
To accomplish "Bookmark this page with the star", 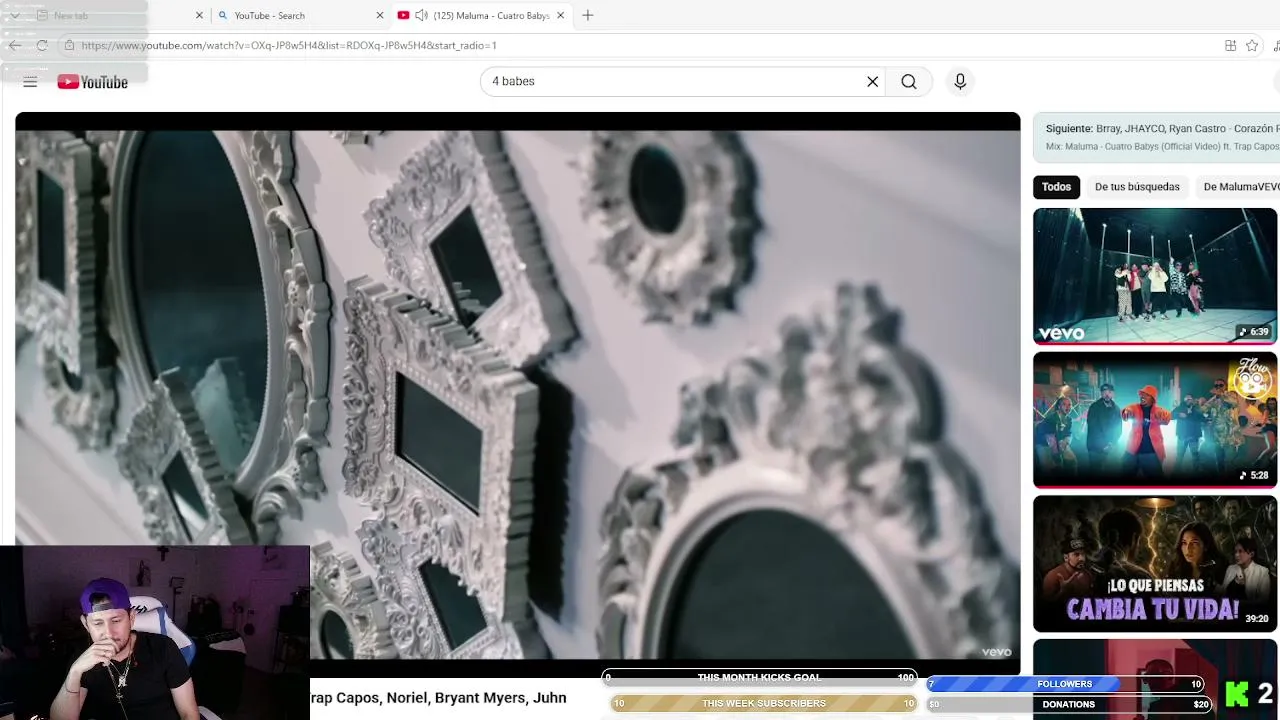I will point(1252,45).
